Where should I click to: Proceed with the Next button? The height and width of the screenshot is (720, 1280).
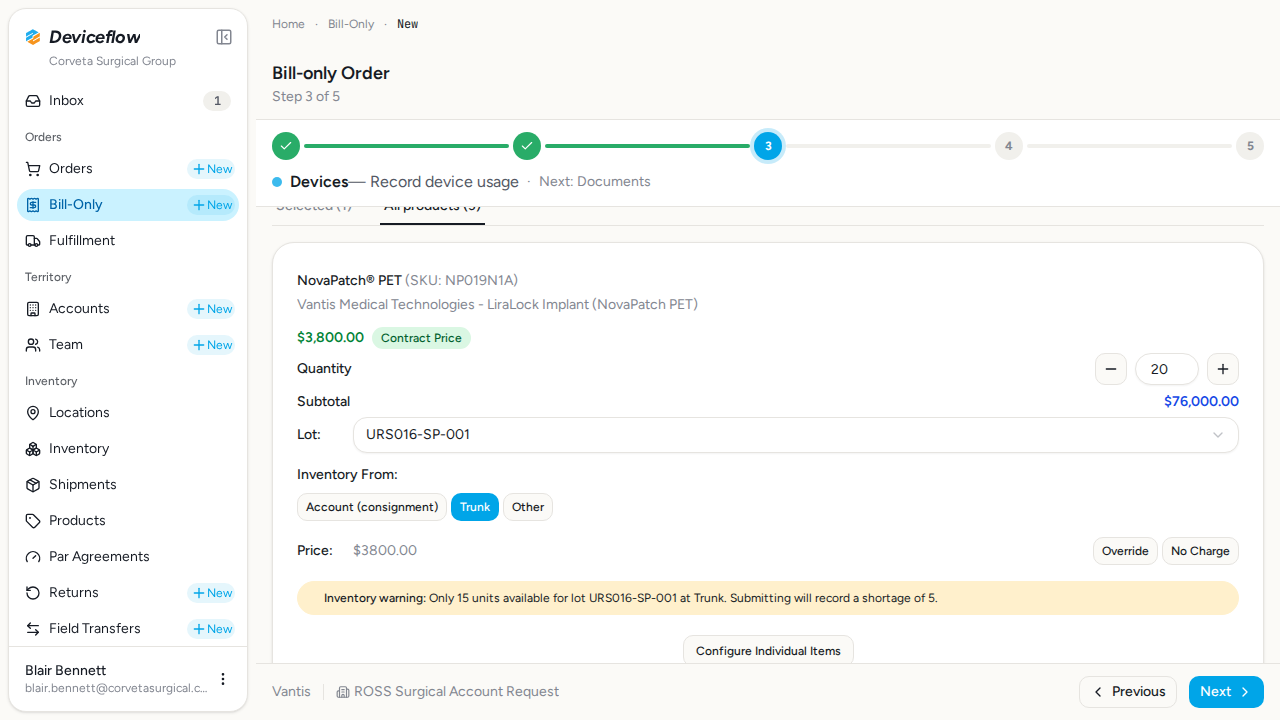coord(1226,692)
